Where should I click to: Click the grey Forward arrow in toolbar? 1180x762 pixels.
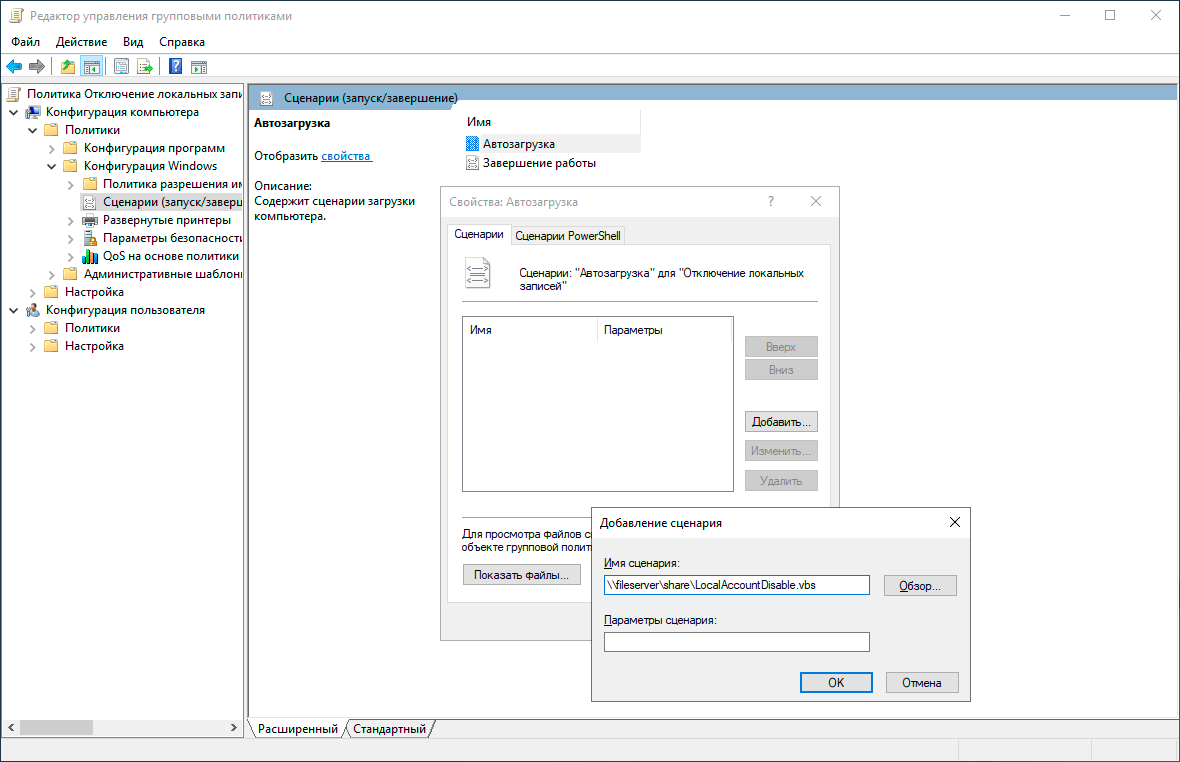37,67
